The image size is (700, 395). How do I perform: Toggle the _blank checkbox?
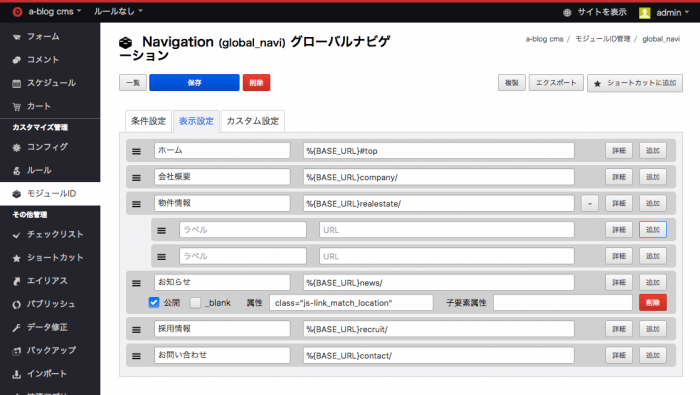pos(195,303)
